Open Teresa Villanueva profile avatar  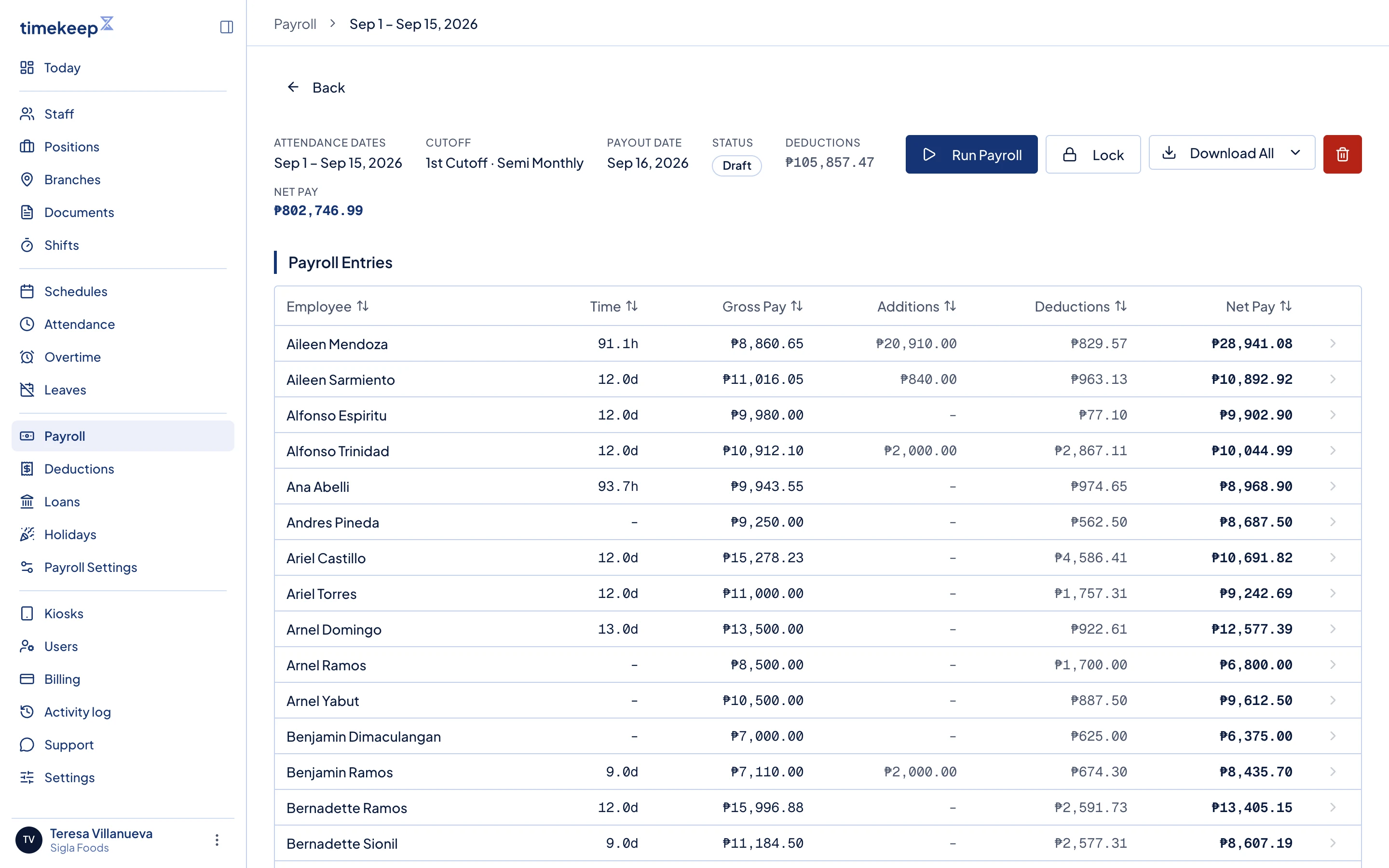29,840
